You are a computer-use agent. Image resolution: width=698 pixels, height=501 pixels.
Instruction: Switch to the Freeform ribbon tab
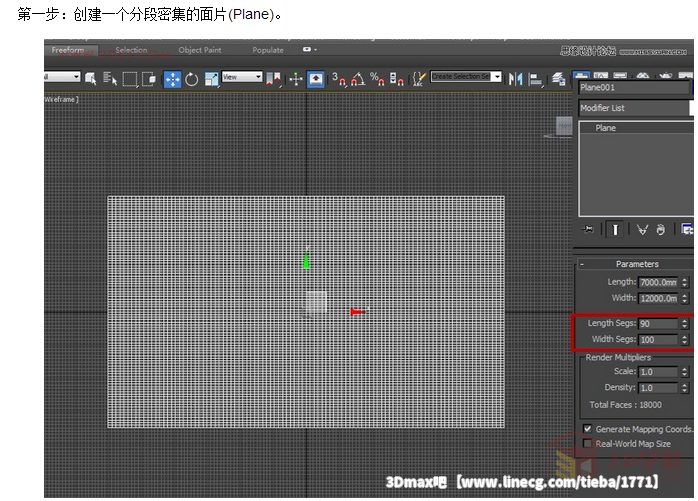[x=68, y=50]
